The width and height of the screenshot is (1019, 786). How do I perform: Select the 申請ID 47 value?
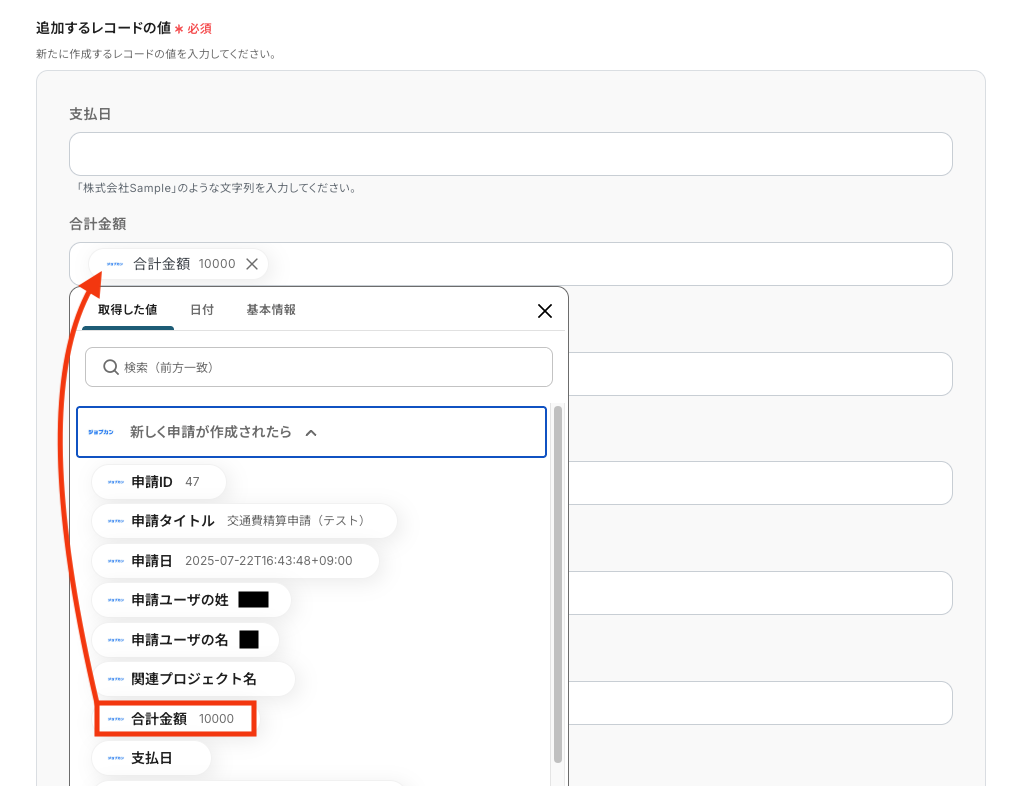tap(159, 482)
